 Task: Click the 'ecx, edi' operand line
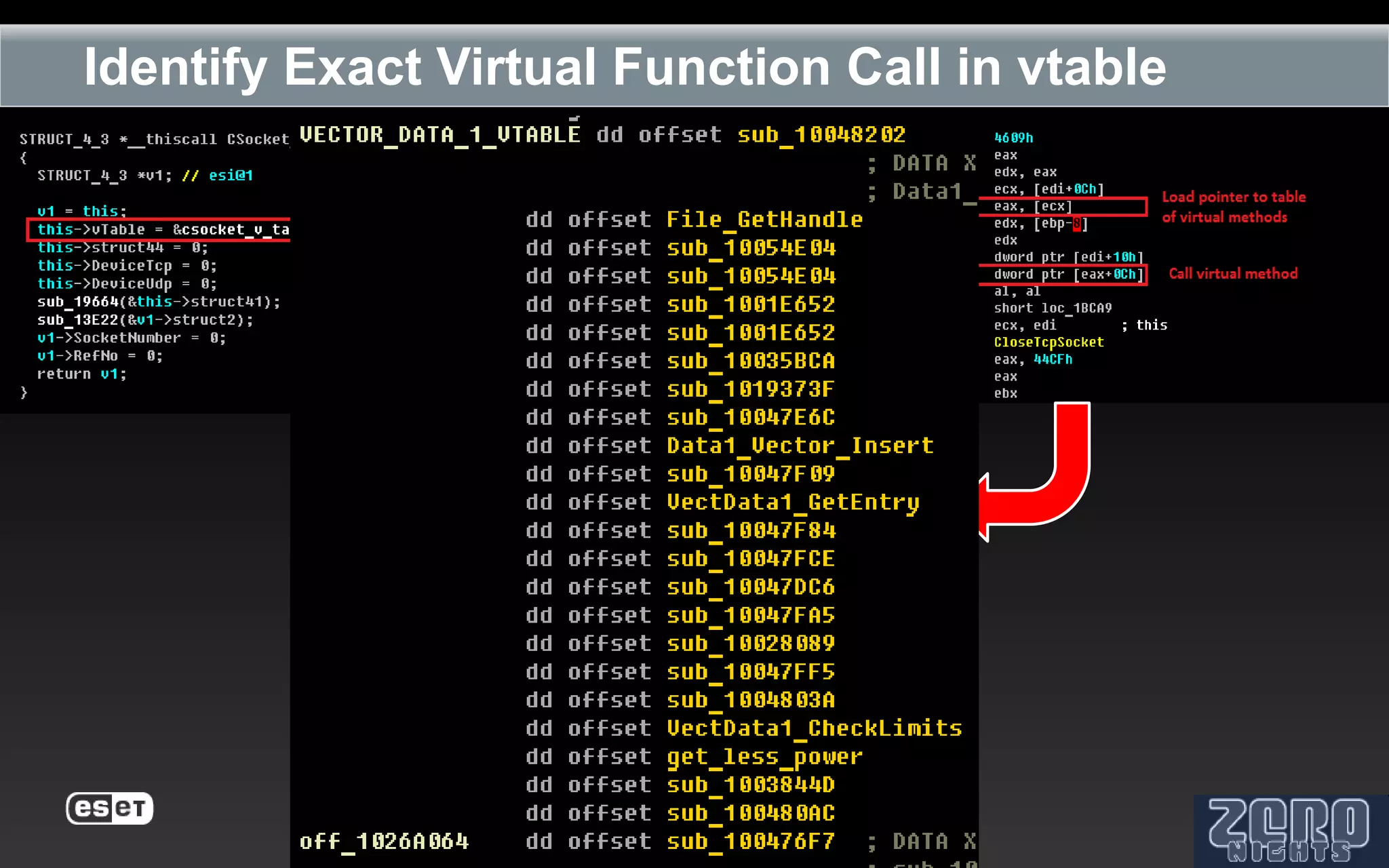coord(1025,325)
